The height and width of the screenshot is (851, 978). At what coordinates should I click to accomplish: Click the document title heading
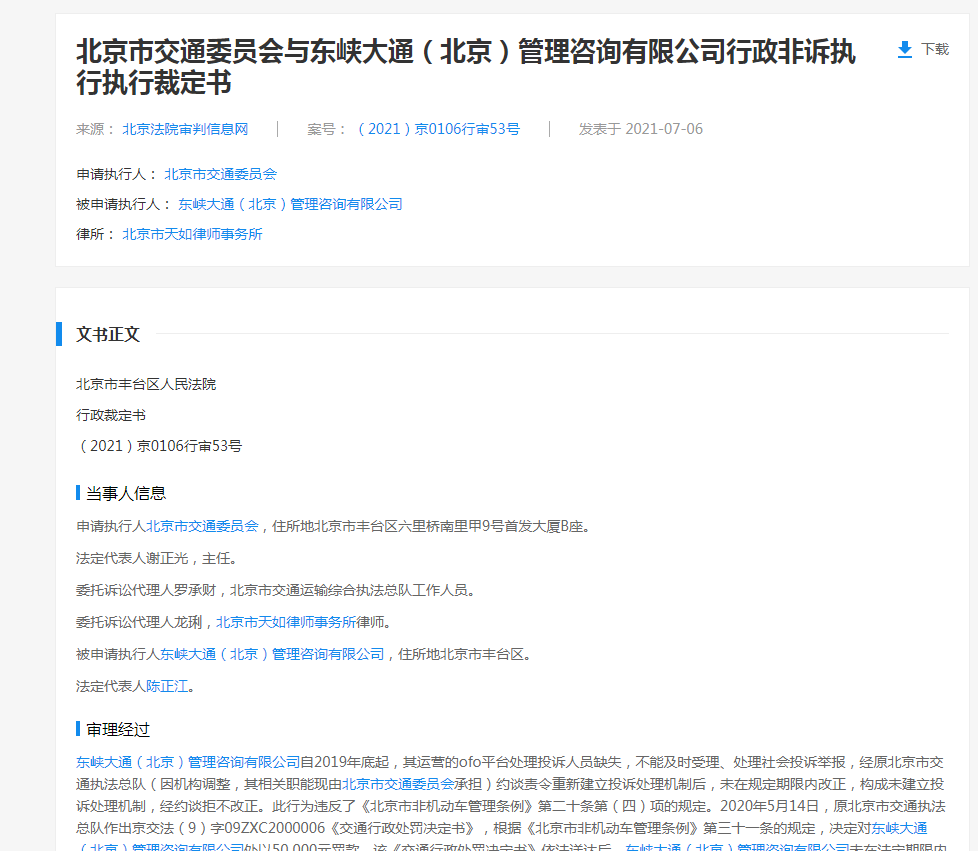tap(466, 66)
